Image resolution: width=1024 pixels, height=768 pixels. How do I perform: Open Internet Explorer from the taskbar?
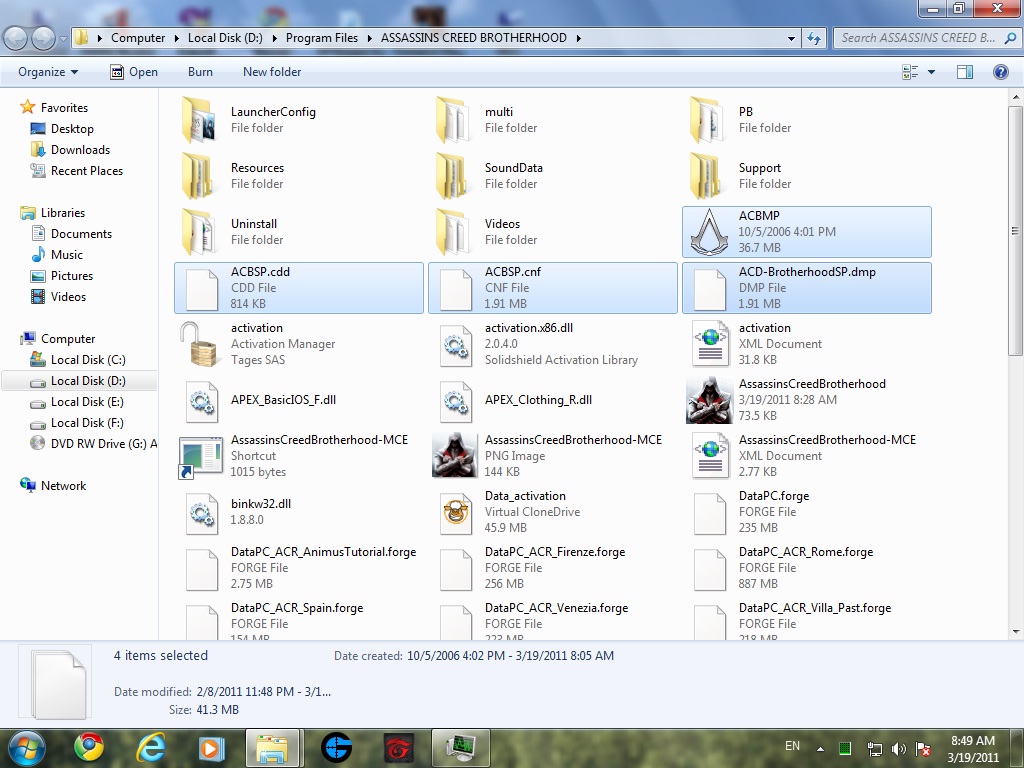(x=150, y=747)
